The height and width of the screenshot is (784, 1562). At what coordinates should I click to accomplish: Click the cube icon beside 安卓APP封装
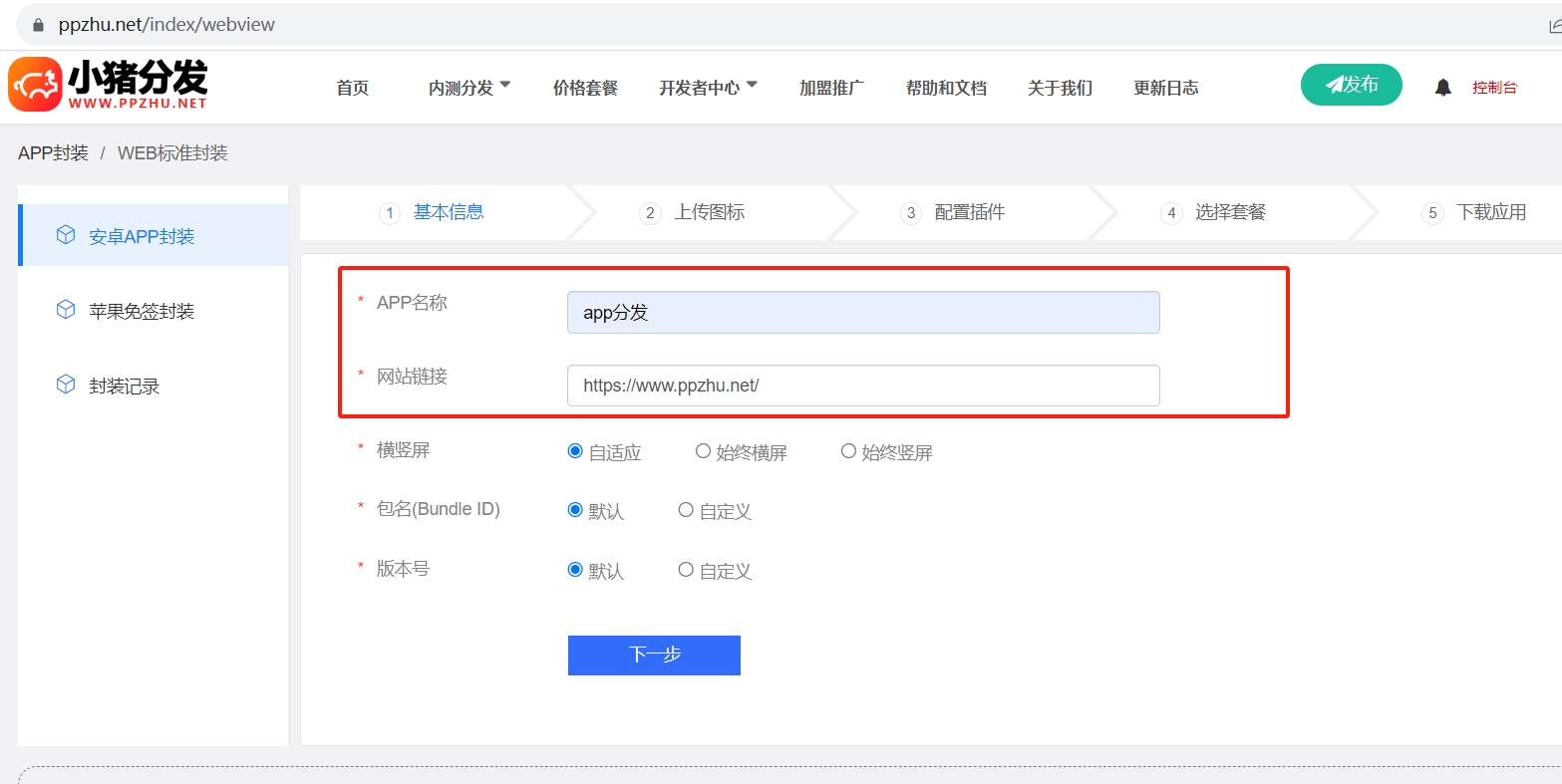(66, 235)
